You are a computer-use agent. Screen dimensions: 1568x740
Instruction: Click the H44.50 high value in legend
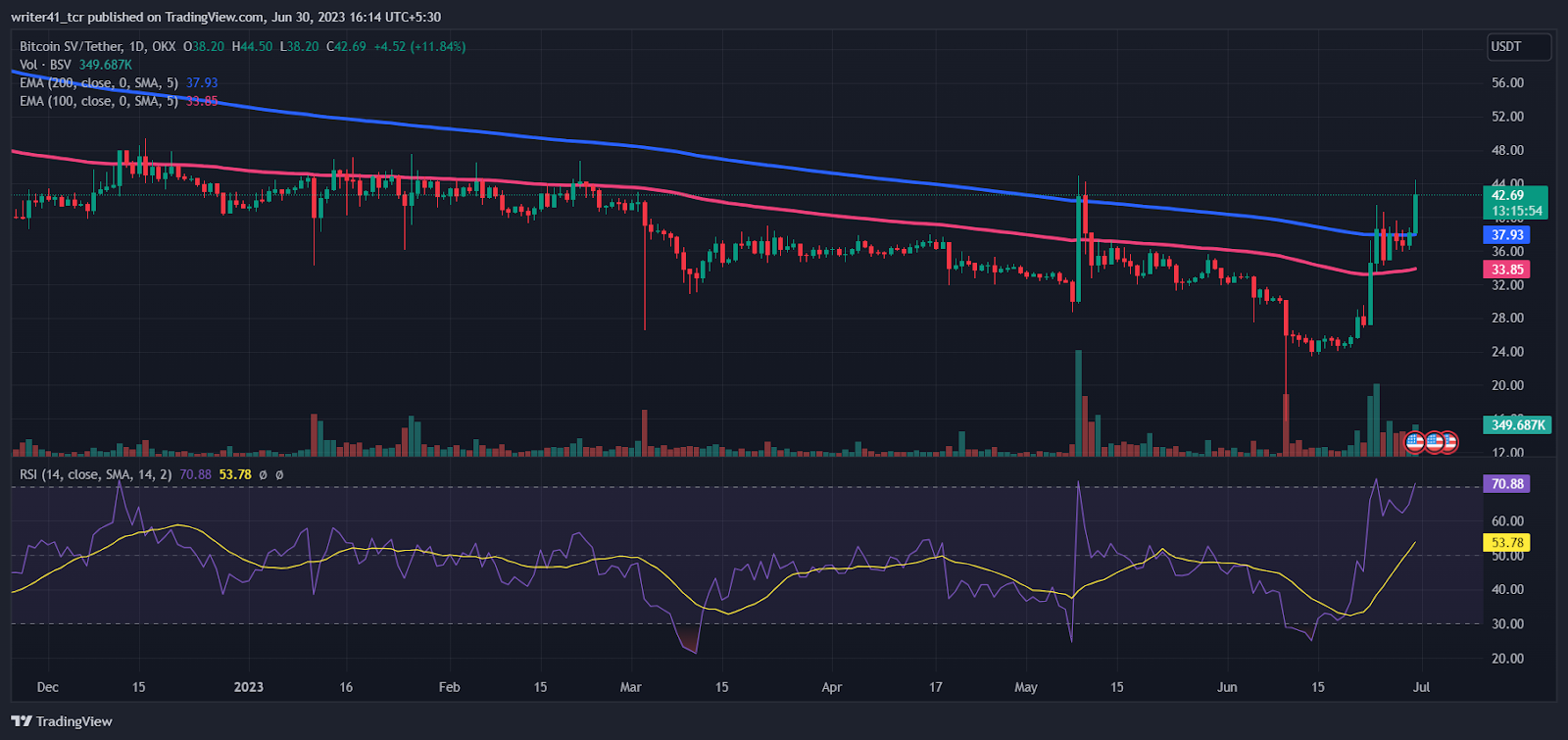pyautogui.click(x=252, y=46)
